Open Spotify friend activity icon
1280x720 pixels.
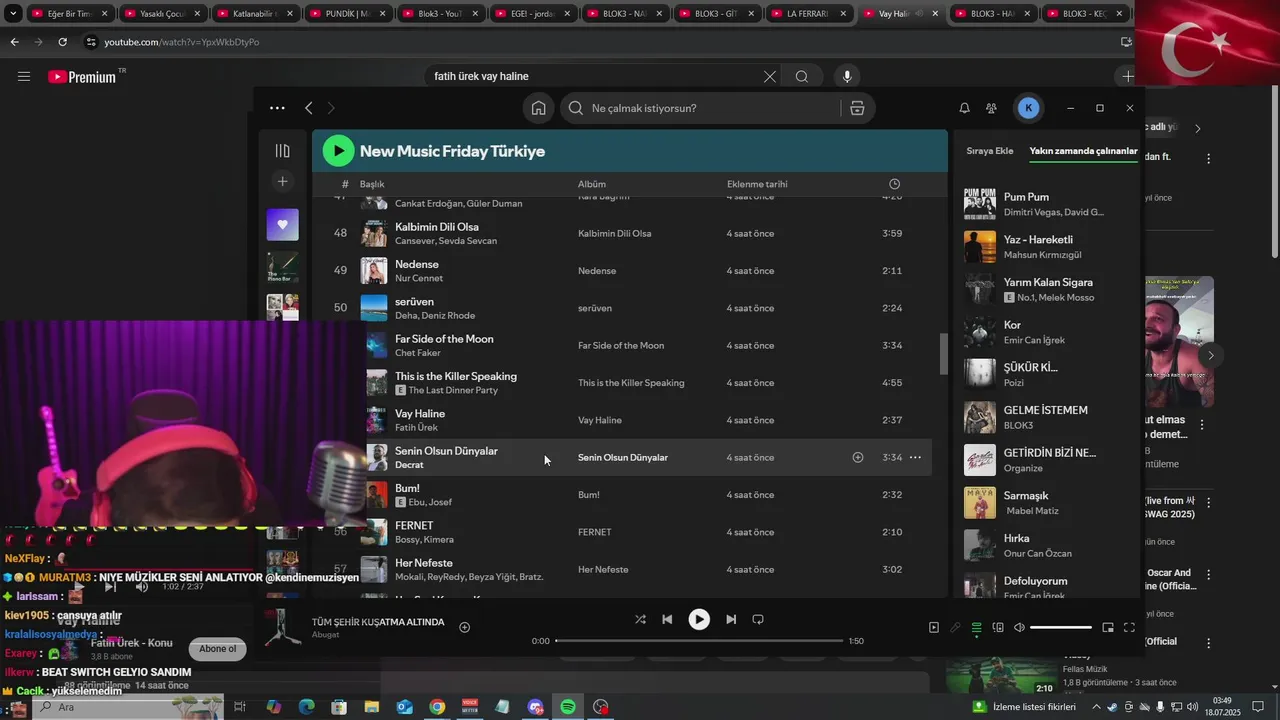(x=991, y=108)
